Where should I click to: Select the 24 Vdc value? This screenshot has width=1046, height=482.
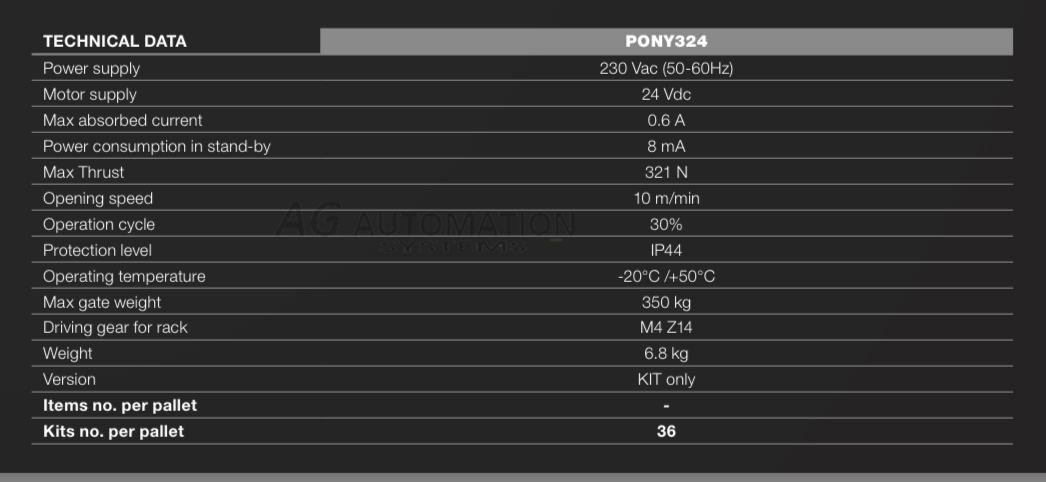[x=666, y=95]
